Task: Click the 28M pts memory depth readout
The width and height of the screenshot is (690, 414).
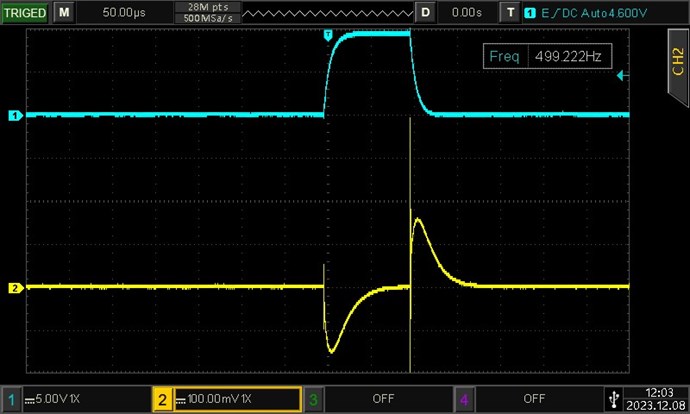Action: (x=208, y=7)
